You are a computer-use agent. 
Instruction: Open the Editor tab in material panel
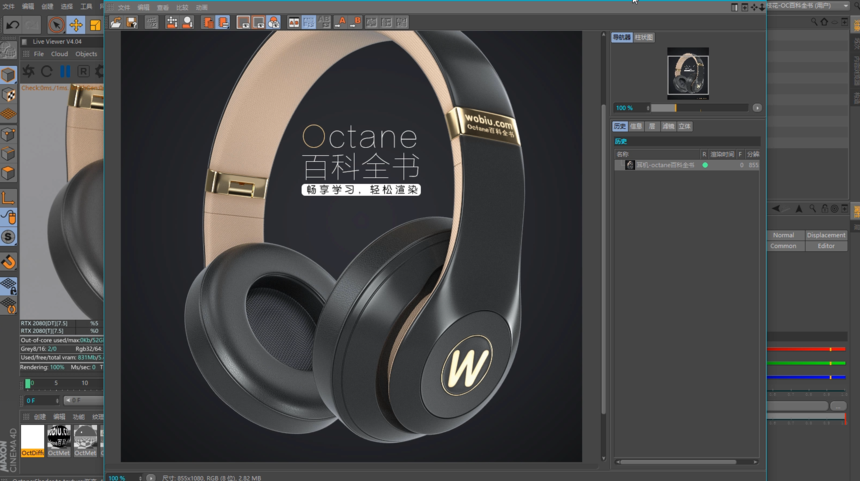point(826,246)
